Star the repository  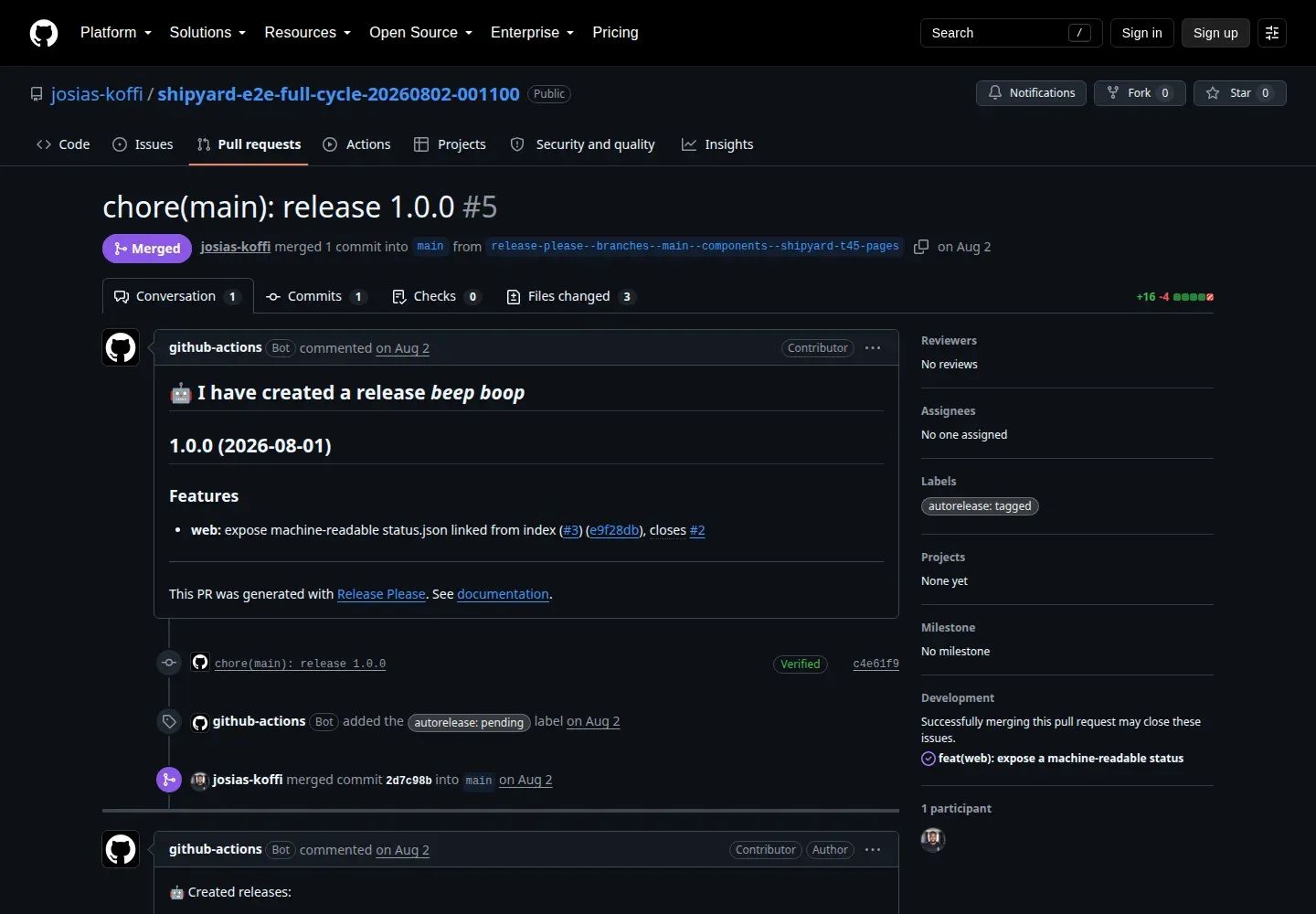point(1239,93)
